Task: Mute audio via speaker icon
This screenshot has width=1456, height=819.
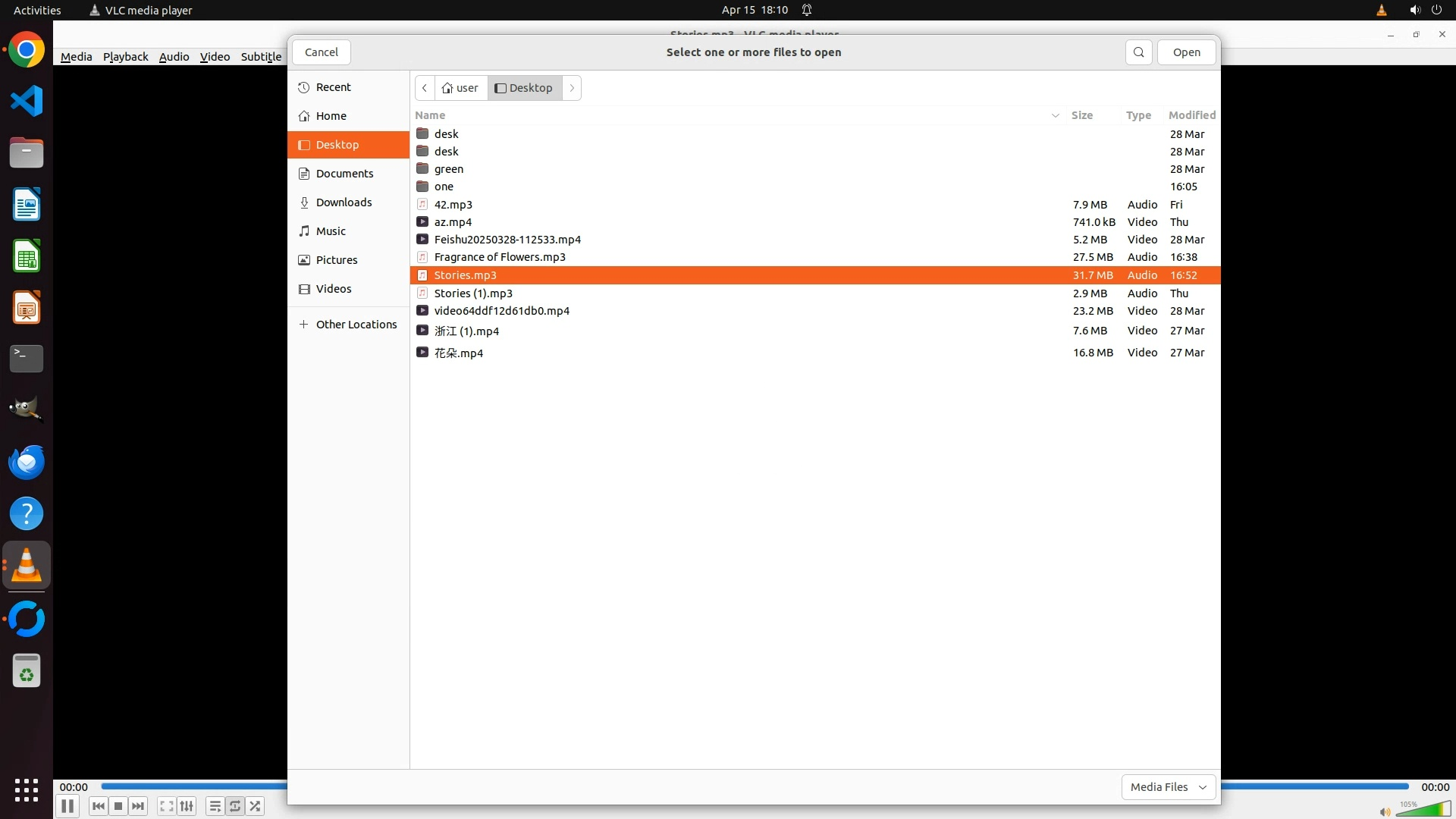Action: tap(1385, 811)
